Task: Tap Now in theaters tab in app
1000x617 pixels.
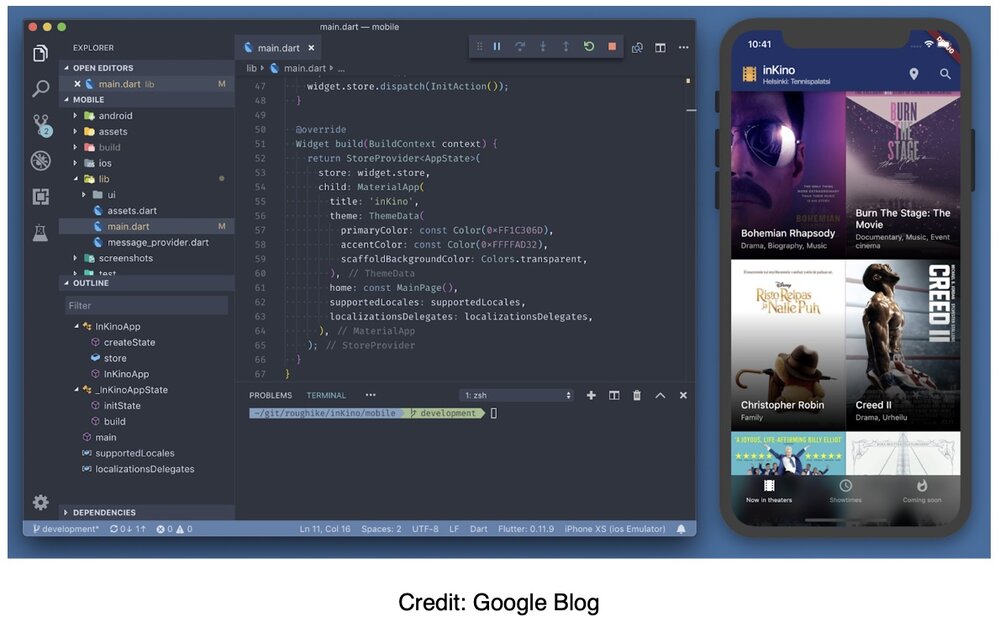Action: [x=769, y=491]
